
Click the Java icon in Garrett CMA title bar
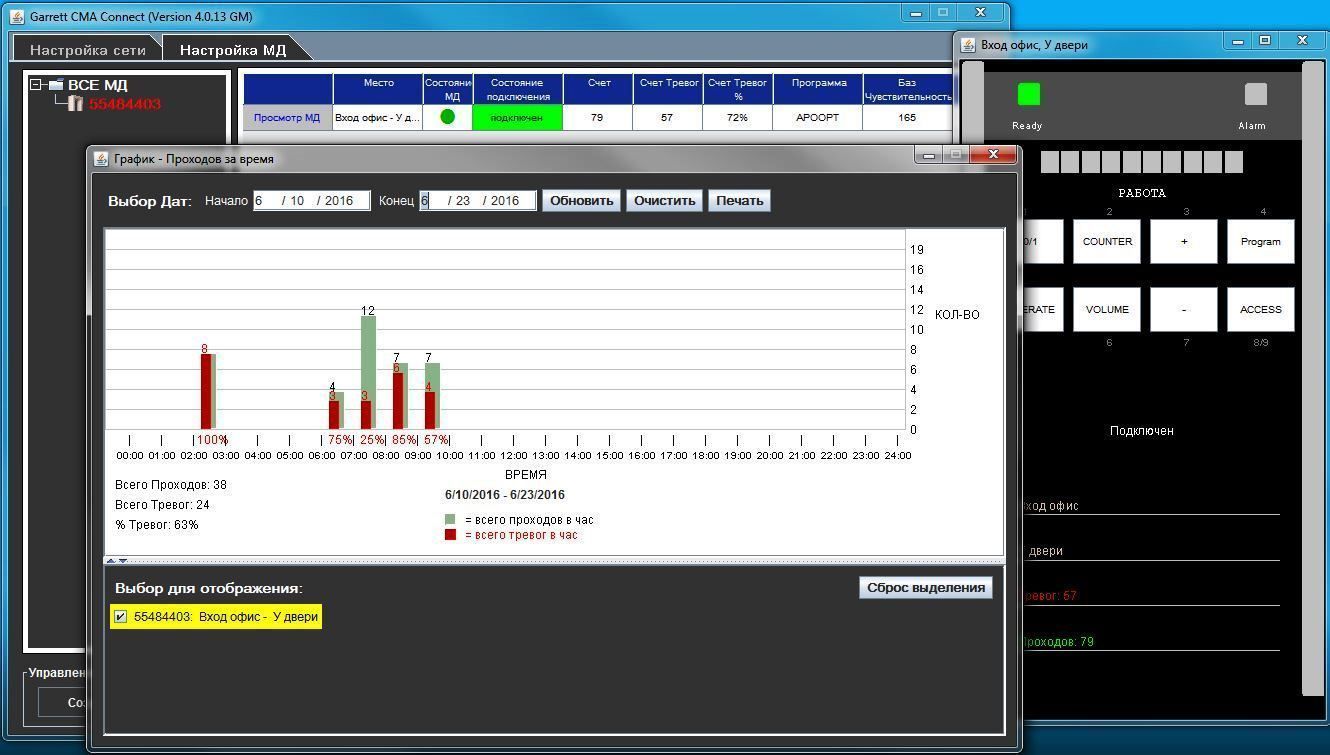pyautogui.click(x=17, y=17)
